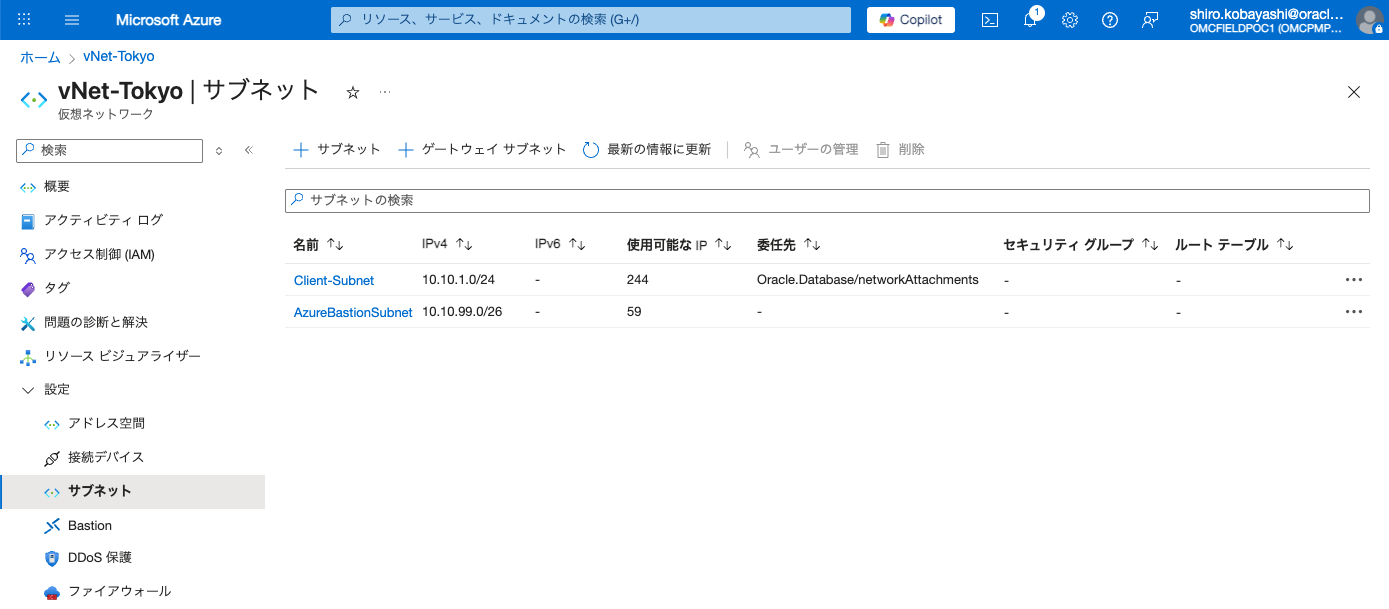
Task: Click 削除 trash toolbar button
Action: [x=900, y=149]
